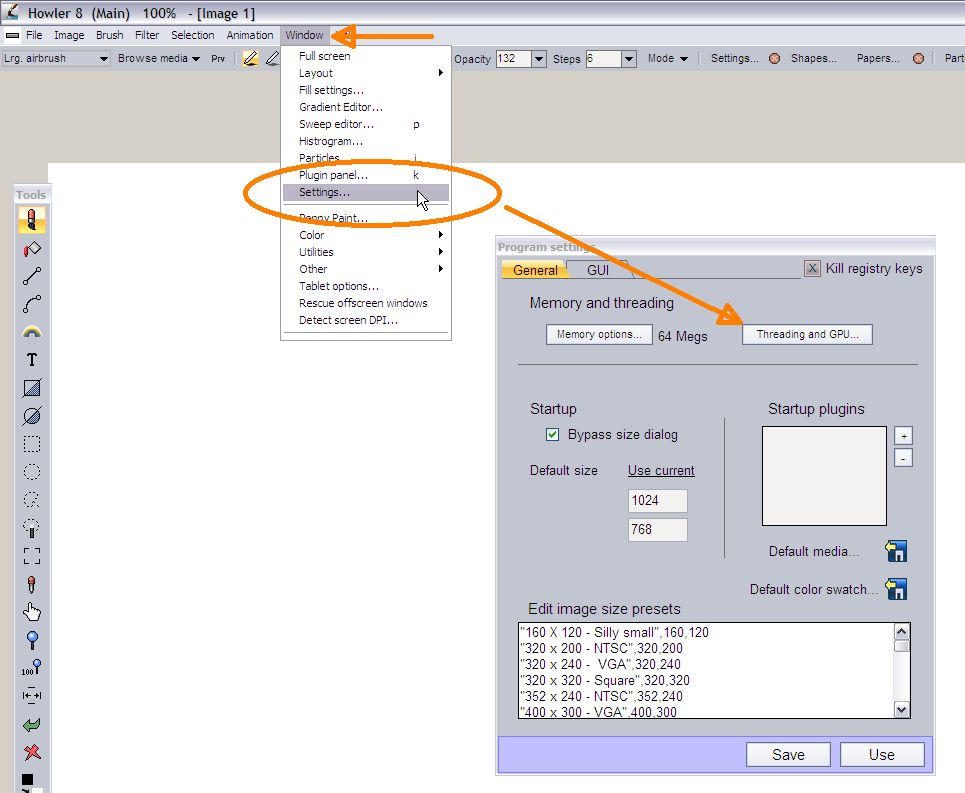Toggle the Kill registry keys checkbox
The height and width of the screenshot is (793, 965).
tap(813, 268)
